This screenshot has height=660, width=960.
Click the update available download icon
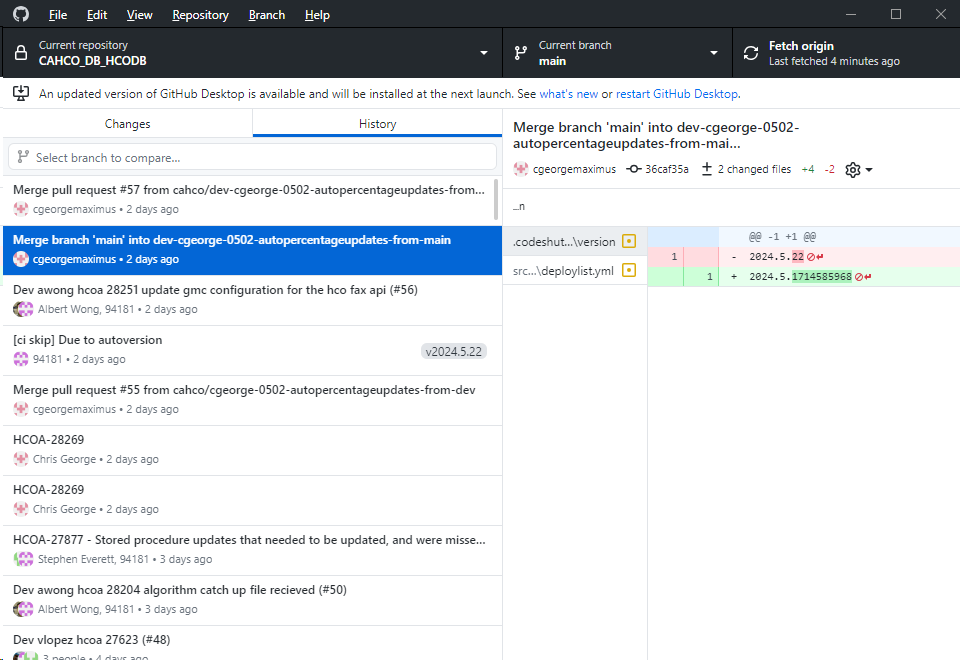tap(21, 93)
